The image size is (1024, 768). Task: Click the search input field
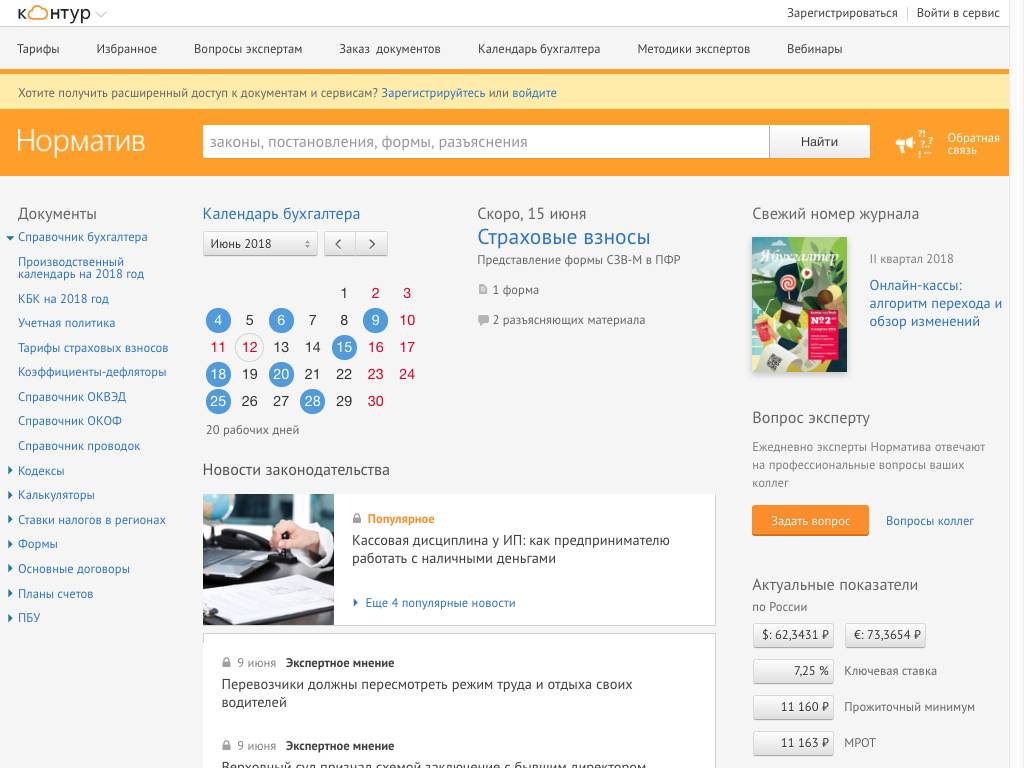(485, 142)
